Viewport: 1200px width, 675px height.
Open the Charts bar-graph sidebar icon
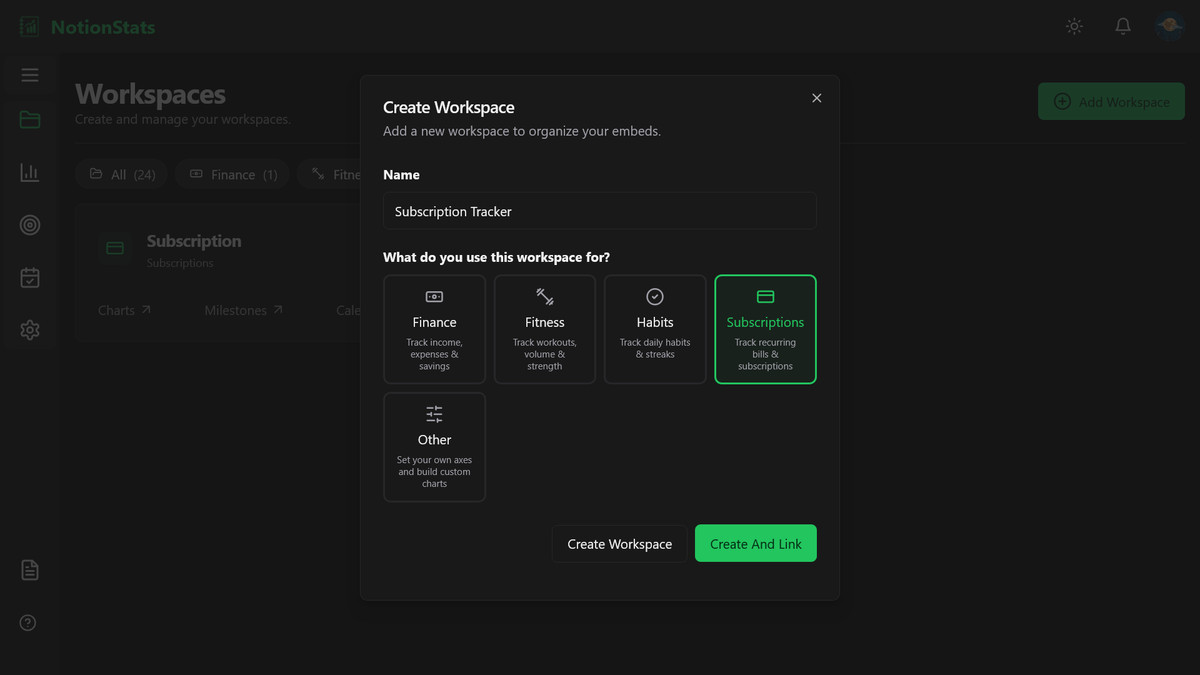(x=30, y=173)
